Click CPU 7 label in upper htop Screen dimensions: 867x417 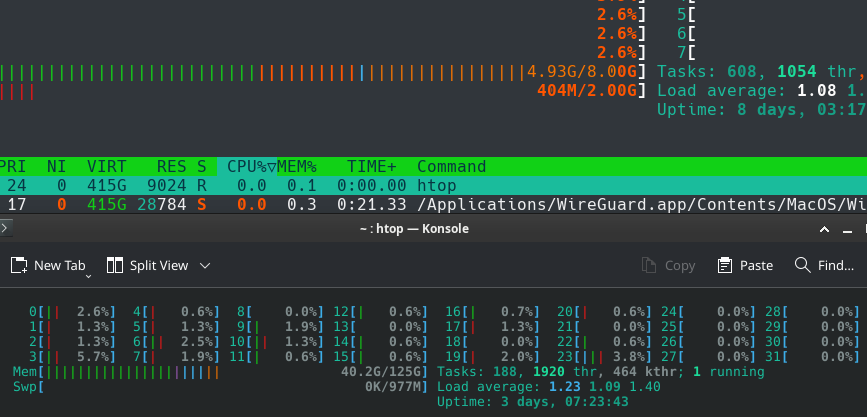(x=682, y=53)
